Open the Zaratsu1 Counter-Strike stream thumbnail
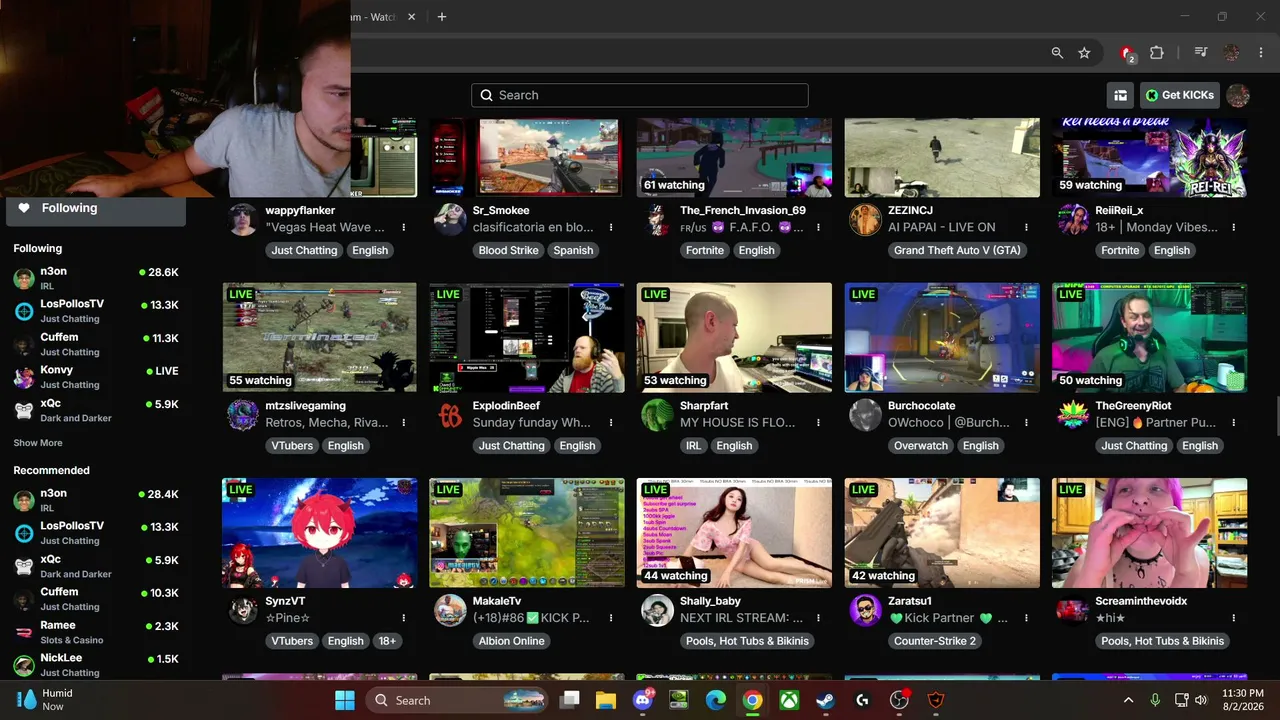The height and width of the screenshot is (720, 1280). 942,532
